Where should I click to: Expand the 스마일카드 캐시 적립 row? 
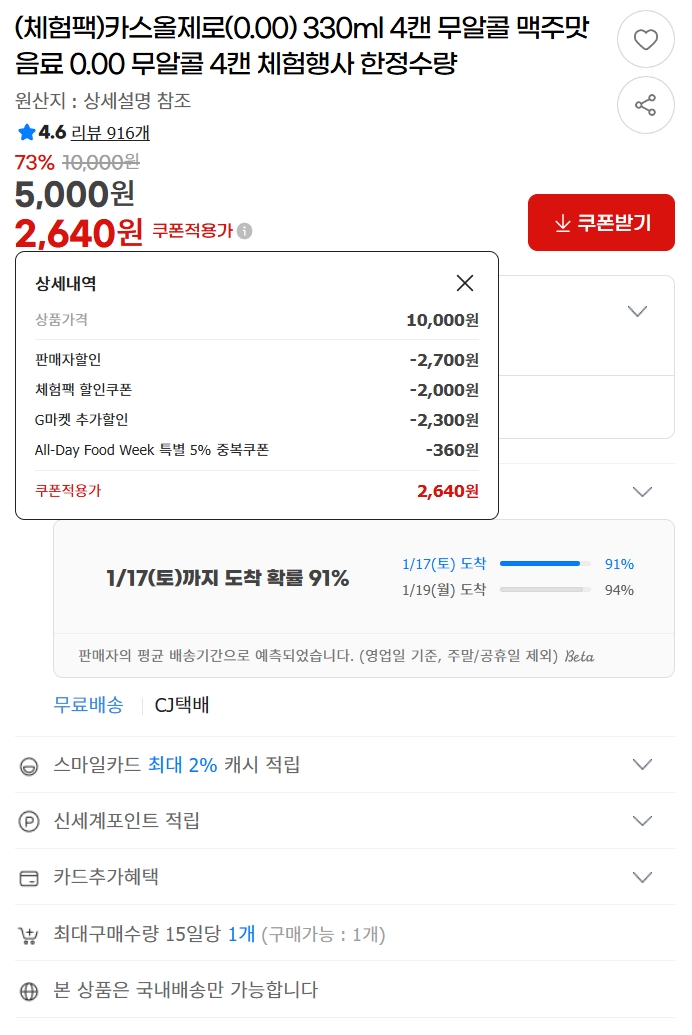tap(642, 765)
